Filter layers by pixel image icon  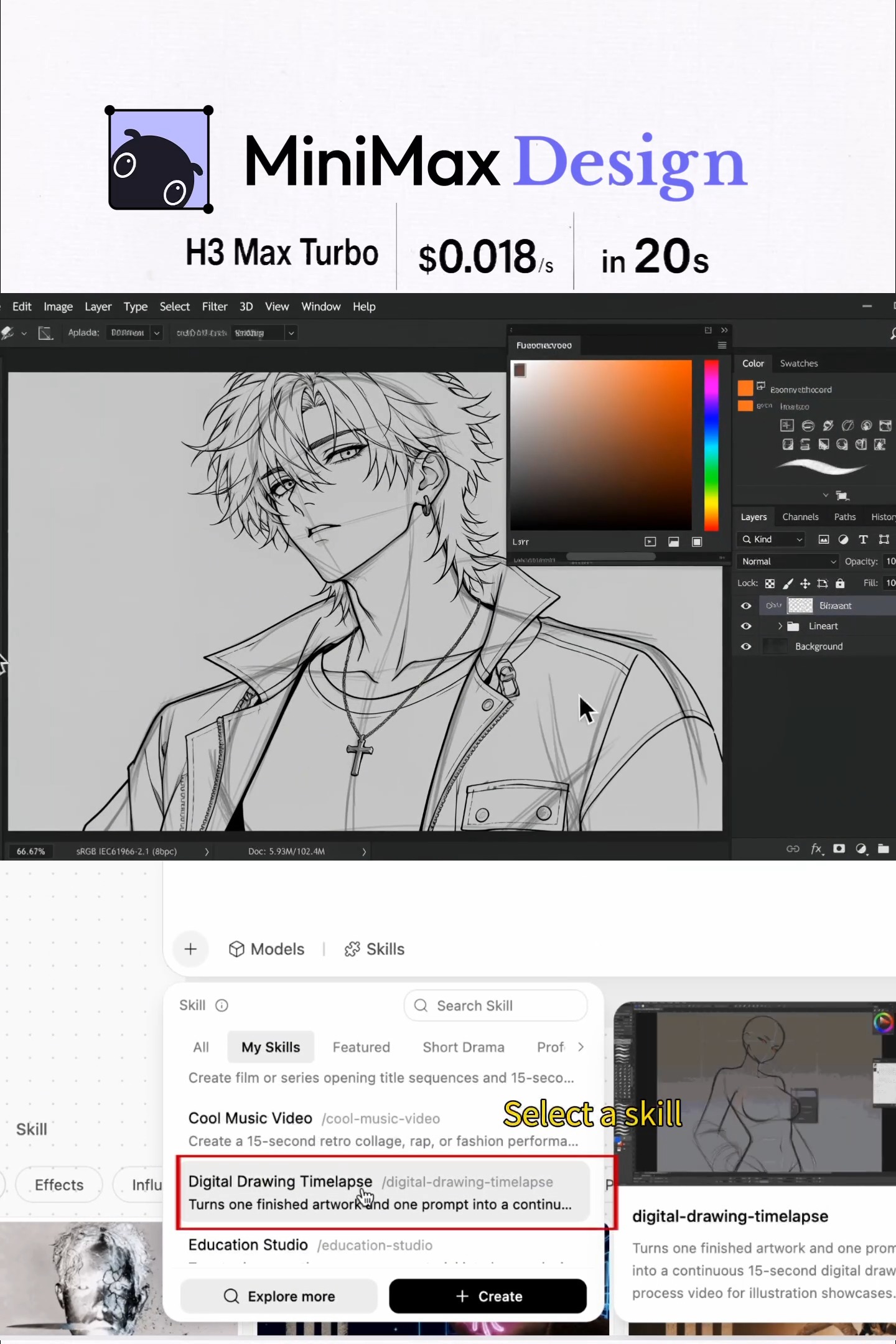[824, 539]
